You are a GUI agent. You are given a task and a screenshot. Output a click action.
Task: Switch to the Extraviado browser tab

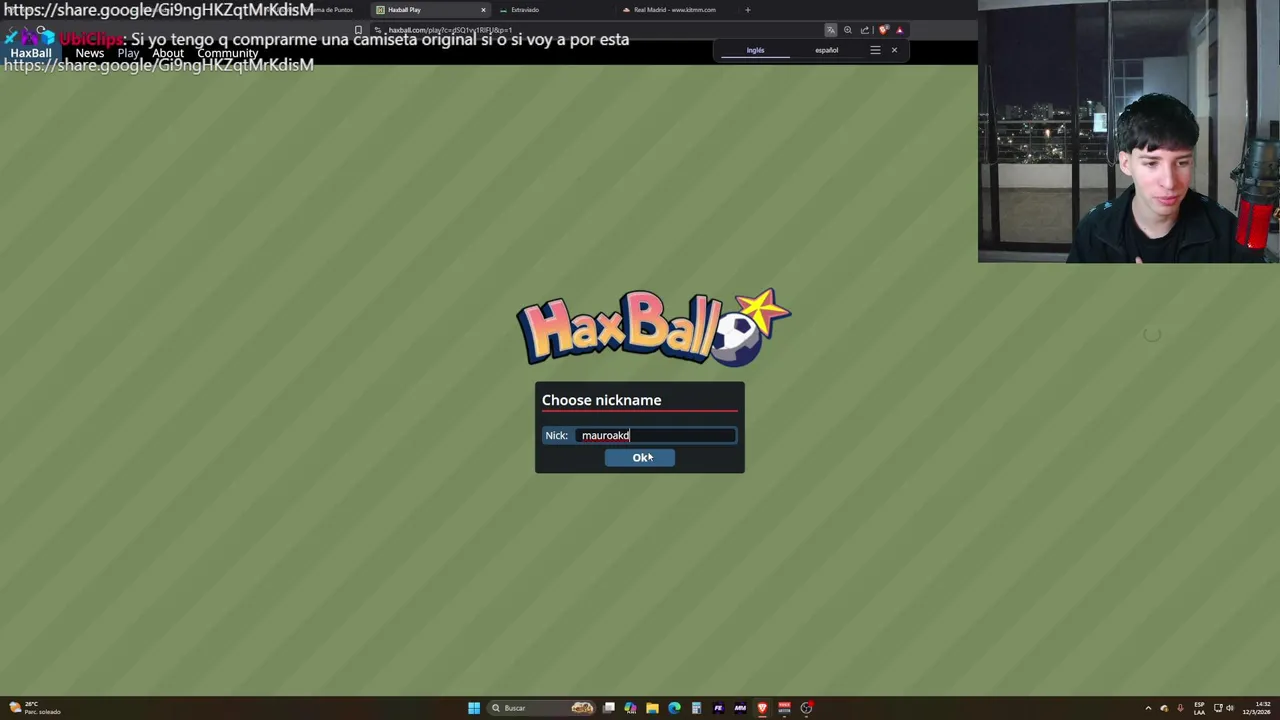550,10
